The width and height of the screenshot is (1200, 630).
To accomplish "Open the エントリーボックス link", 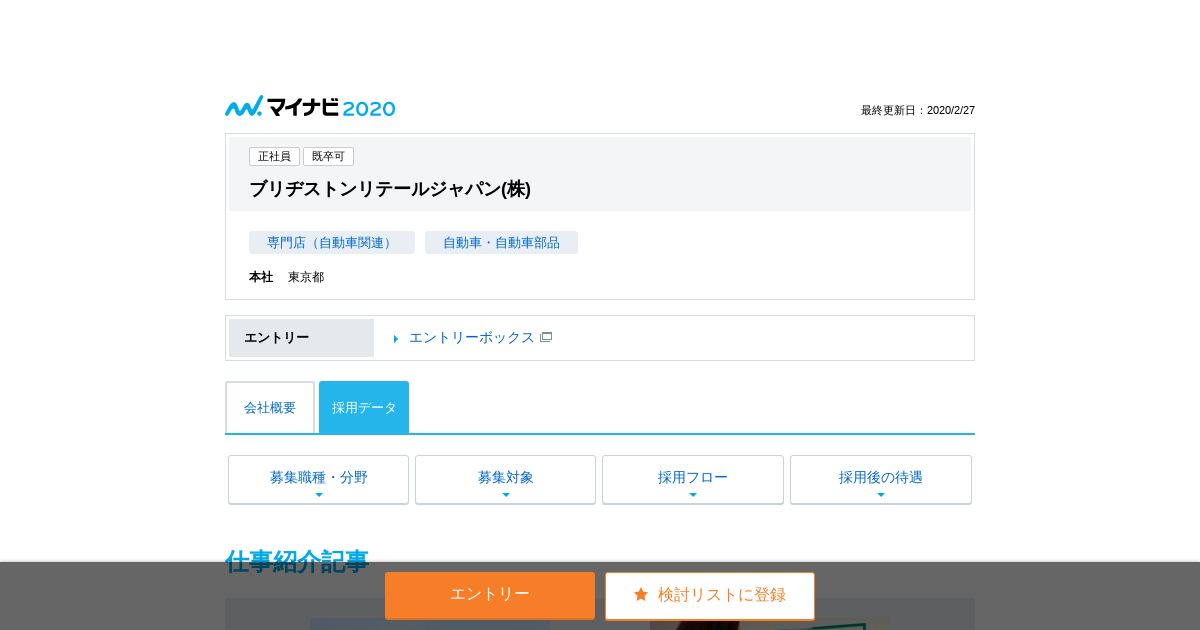I will pos(472,338).
